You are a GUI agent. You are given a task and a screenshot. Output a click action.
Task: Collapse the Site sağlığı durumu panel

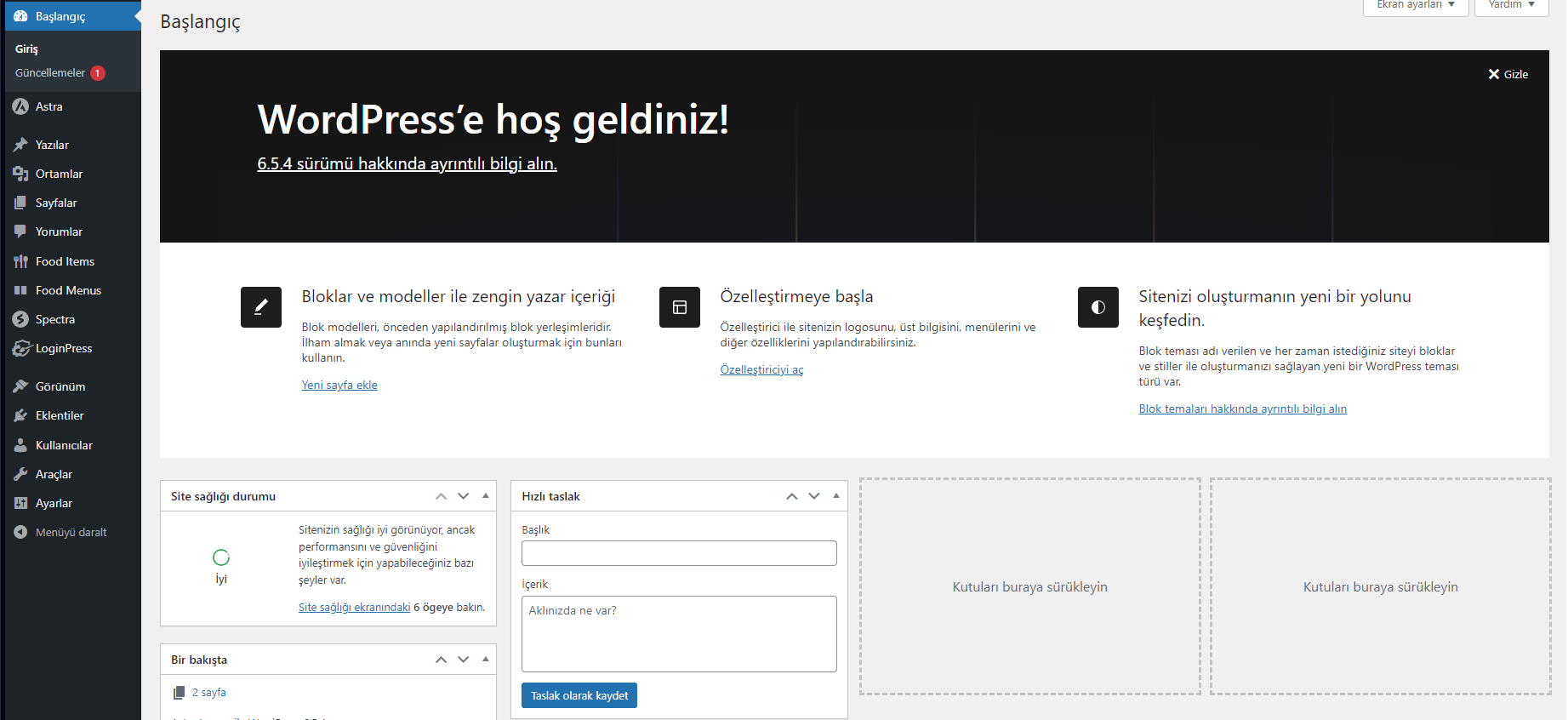tap(486, 495)
